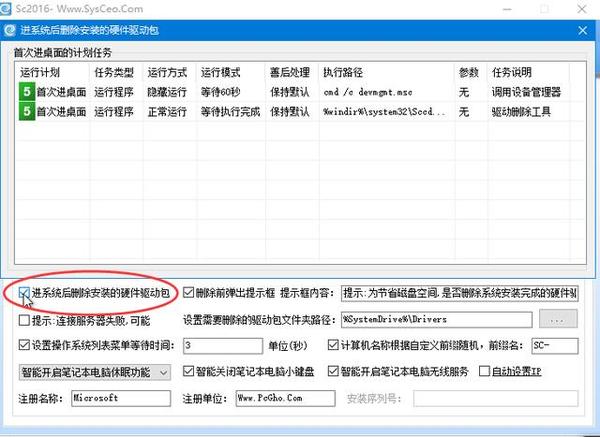Image resolution: width=600 pixels, height=437 pixels.
Task: Click the app icon in the blue dialog title bar
Action: point(9,30)
